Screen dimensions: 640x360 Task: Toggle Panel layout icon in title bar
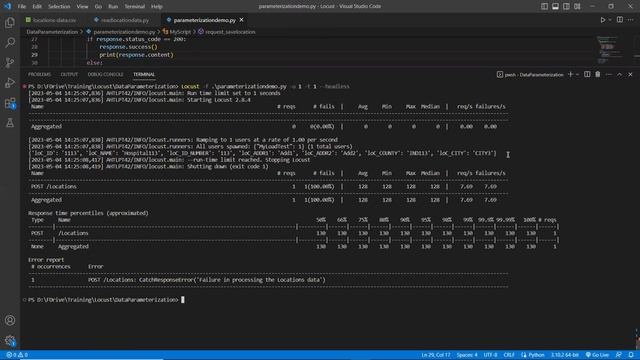(556, 6)
